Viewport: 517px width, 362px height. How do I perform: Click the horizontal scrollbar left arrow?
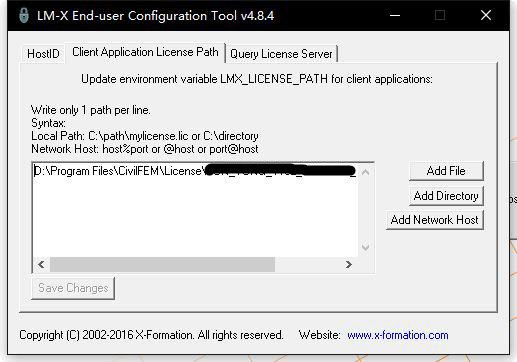click(x=41, y=265)
